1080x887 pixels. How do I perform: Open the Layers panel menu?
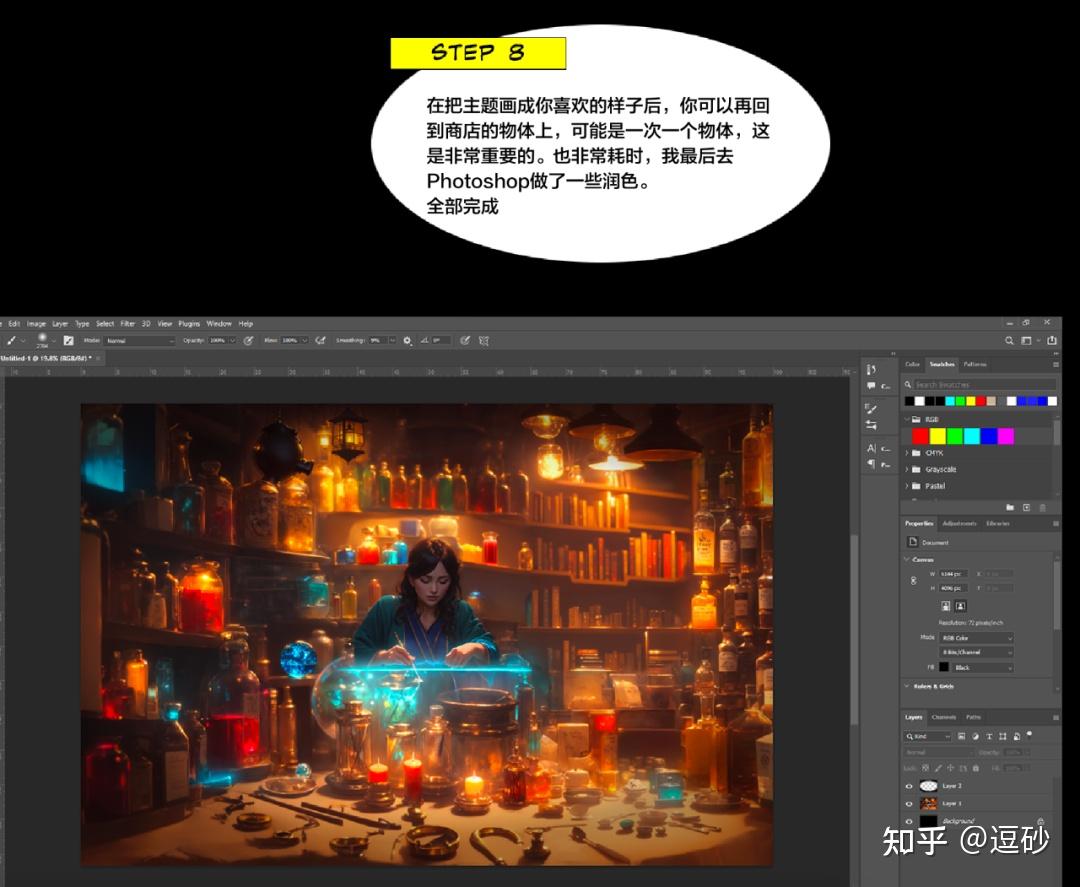pos(1056,717)
